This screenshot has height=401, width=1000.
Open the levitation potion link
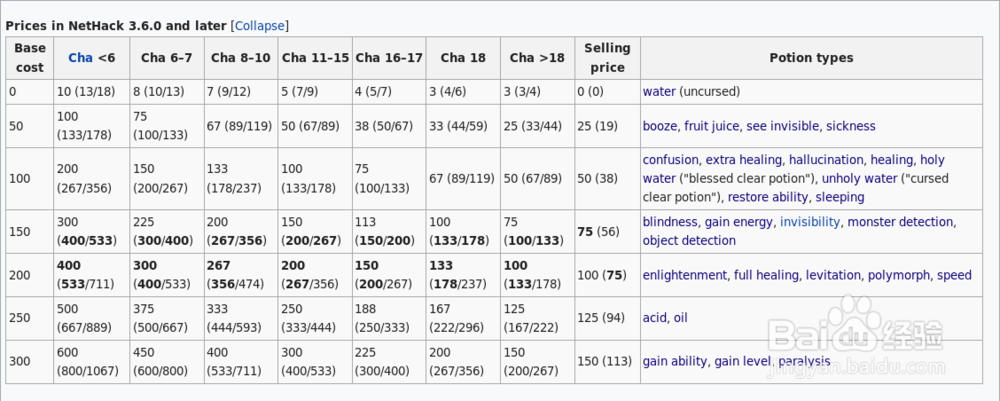832,275
